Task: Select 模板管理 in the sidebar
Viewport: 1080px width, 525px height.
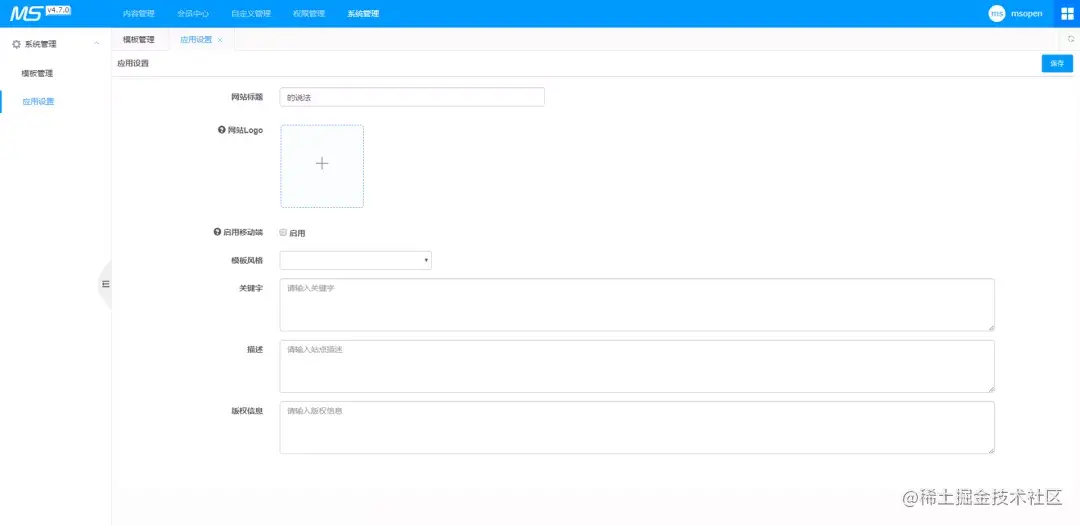Action: point(37,74)
